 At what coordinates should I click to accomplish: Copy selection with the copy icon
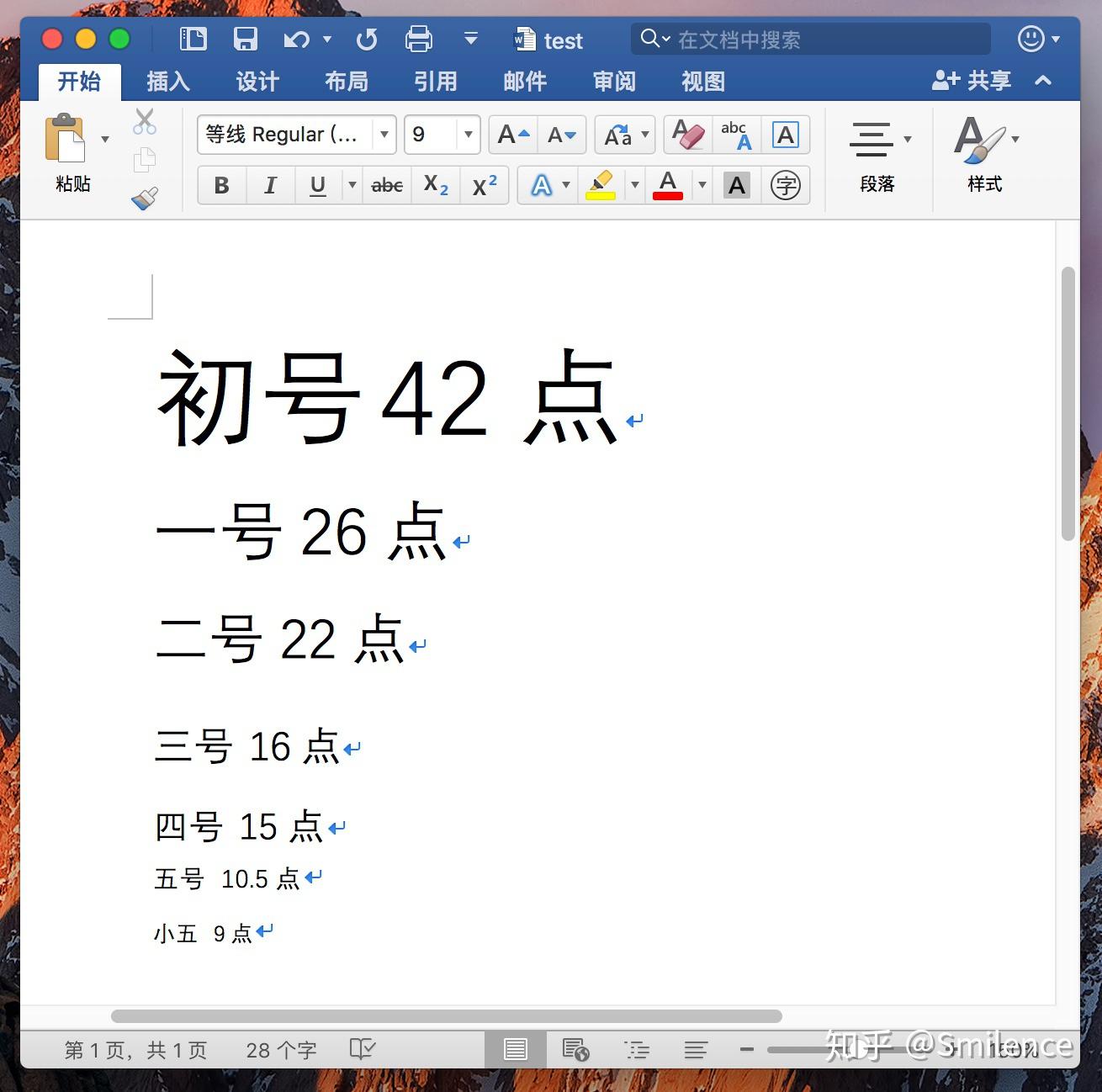click(145, 160)
